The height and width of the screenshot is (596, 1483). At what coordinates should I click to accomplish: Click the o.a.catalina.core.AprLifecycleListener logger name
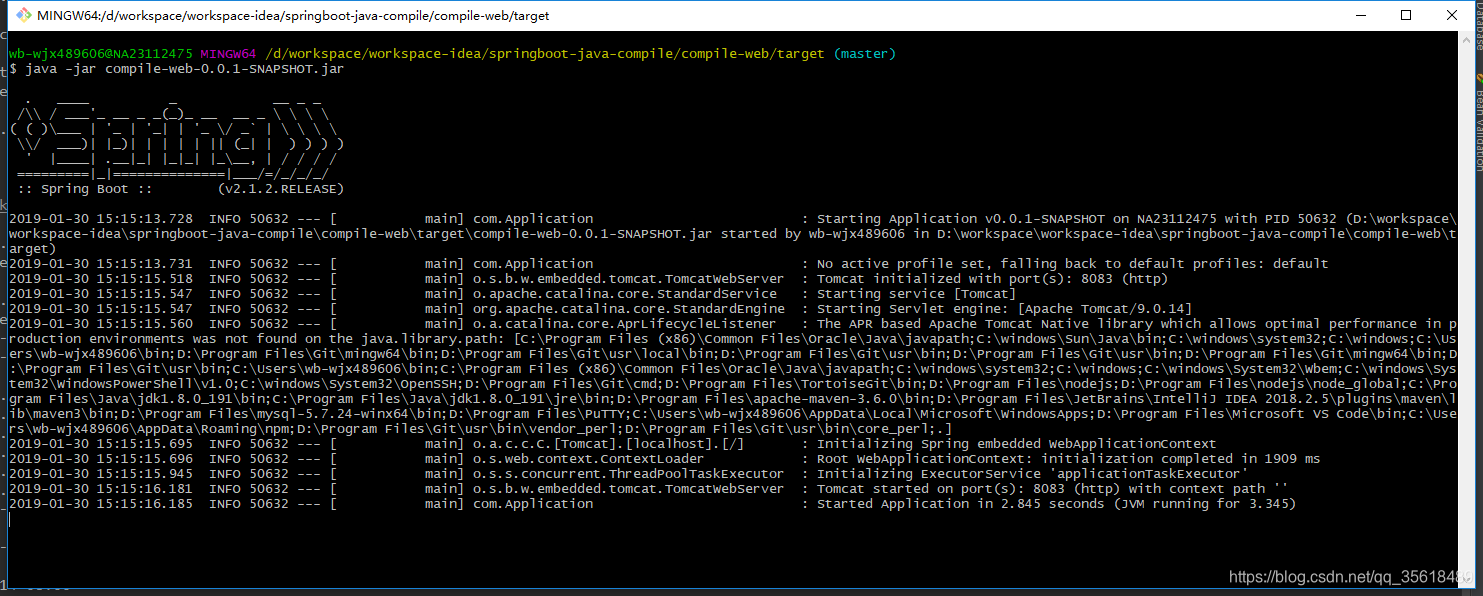[625, 324]
